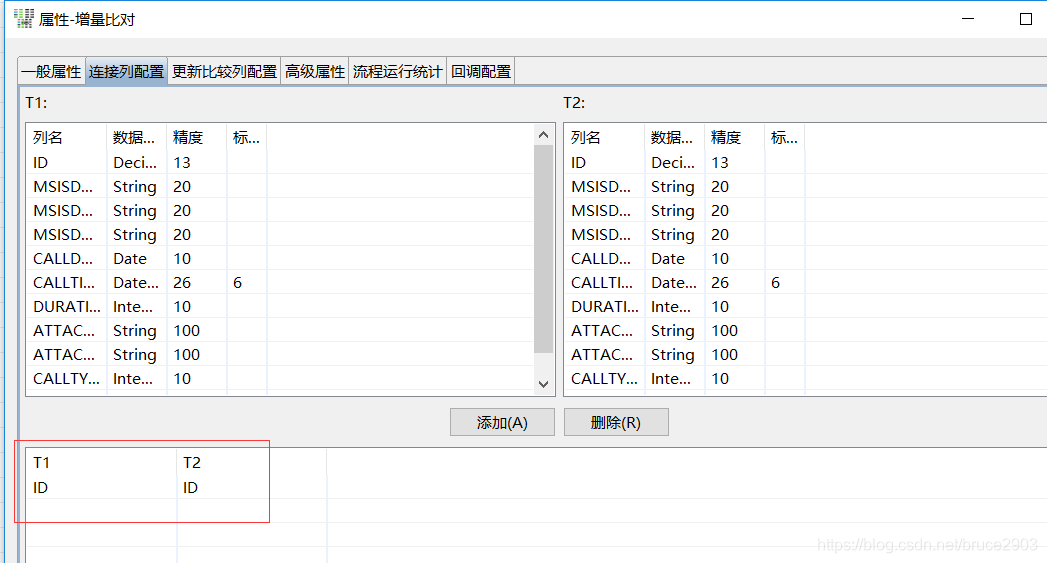Viewport: 1047px width, 563px height.
Task: Click the 列名 column header in T2 list
Action: [604, 138]
